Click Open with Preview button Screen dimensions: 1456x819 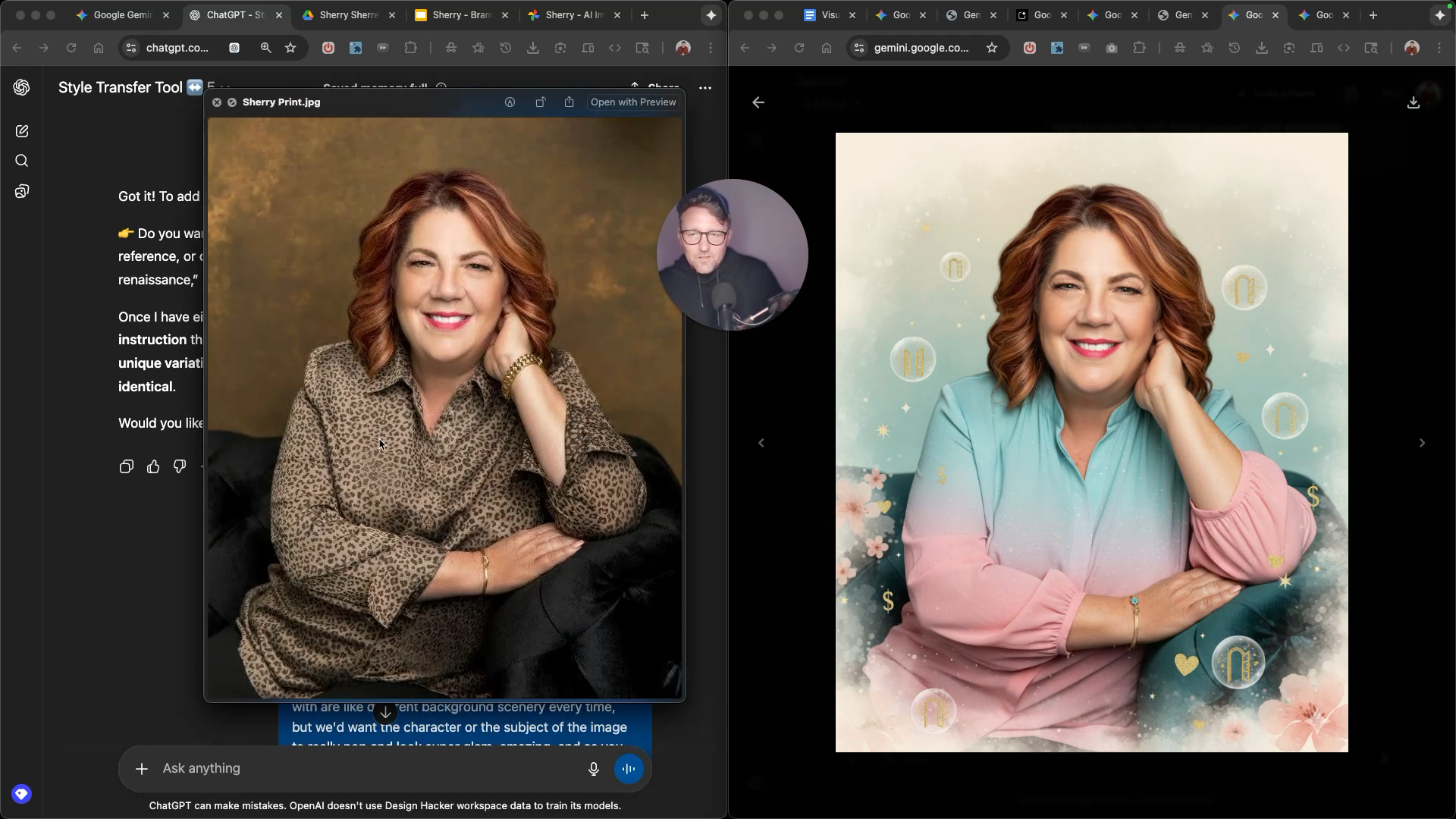click(x=633, y=102)
